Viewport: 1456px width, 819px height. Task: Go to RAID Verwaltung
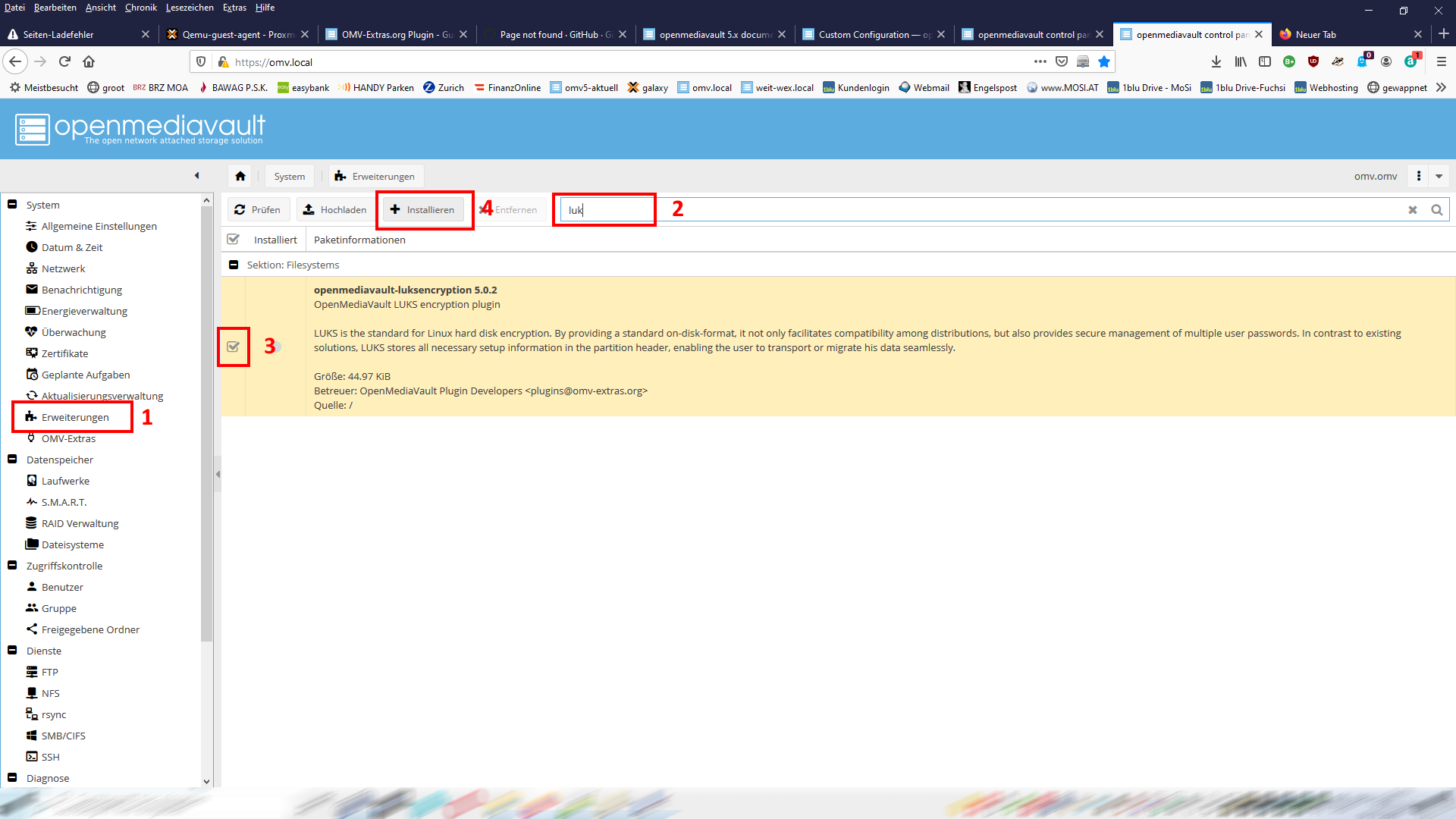tap(80, 523)
